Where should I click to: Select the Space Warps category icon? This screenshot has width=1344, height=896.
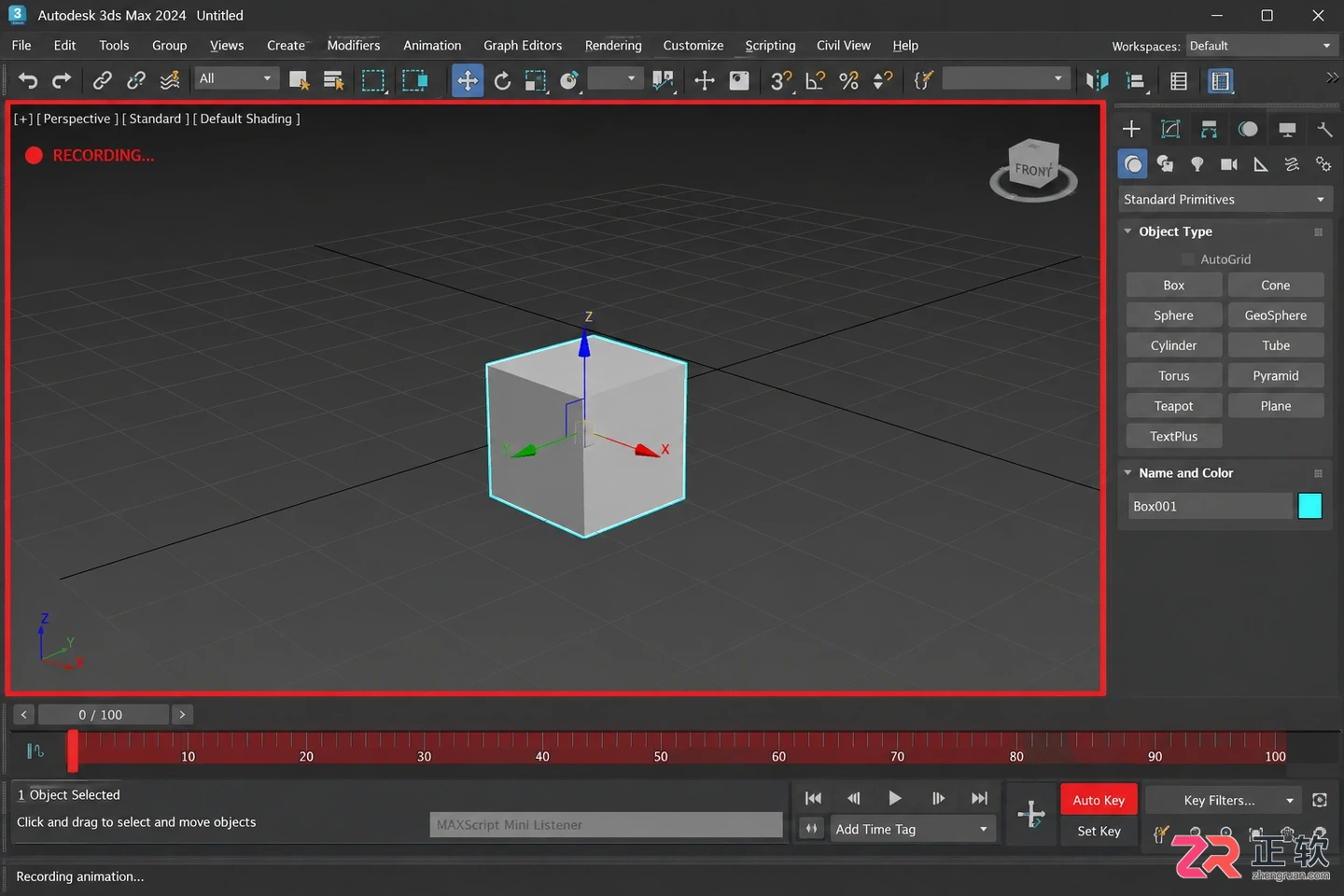[1292, 164]
